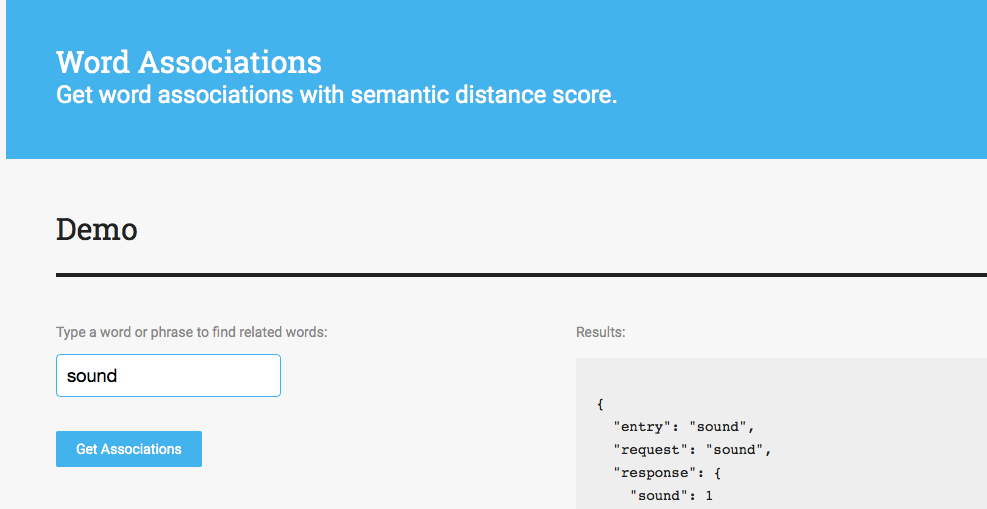Focus the word input field containing "sound"

point(168,376)
